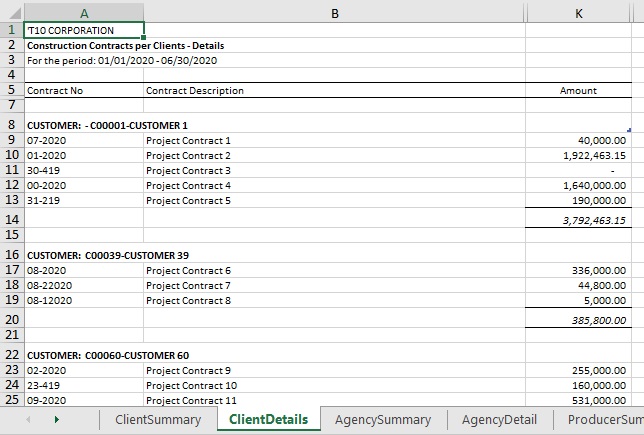Select contract number 08-22020 cell
Image resolution: width=644 pixels, height=435 pixels.
click(x=84, y=285)
